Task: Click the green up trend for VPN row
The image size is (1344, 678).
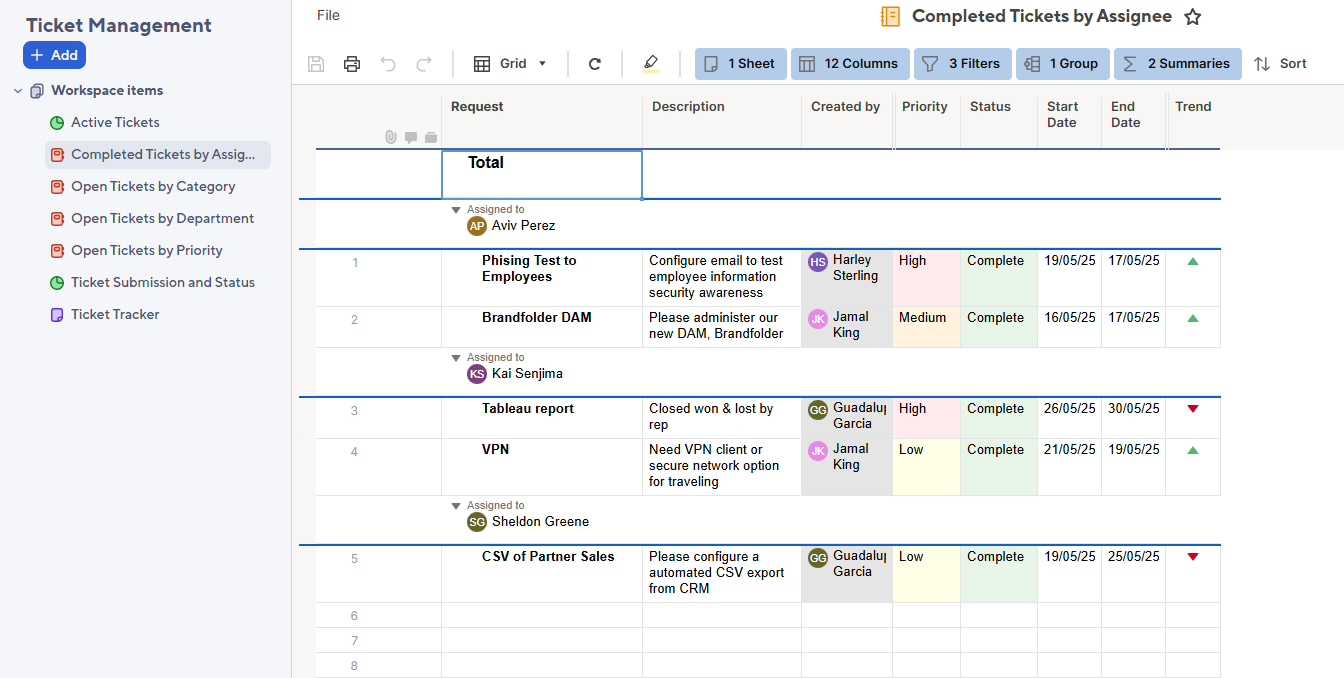Action: tap(1192, 450)
